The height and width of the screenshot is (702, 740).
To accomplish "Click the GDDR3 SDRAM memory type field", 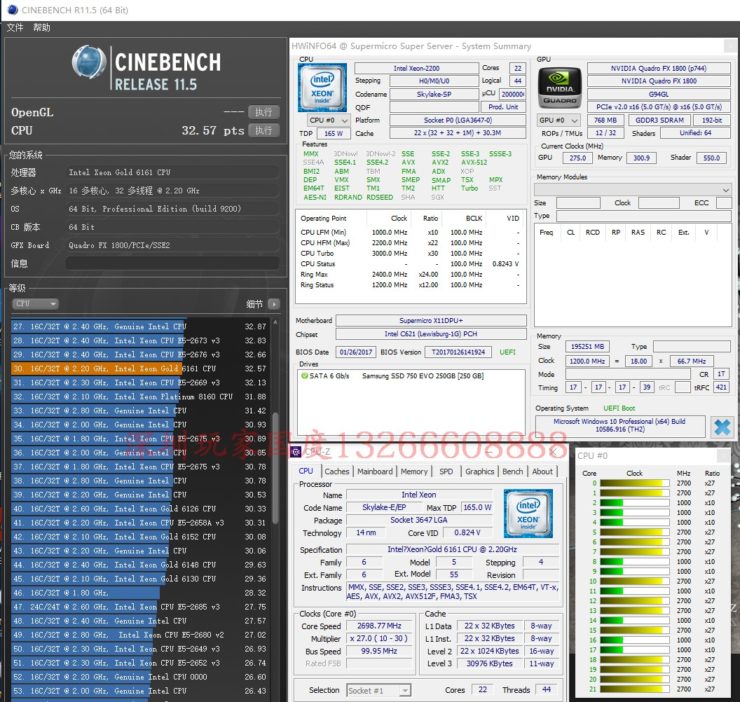I will tap(659, 120).
